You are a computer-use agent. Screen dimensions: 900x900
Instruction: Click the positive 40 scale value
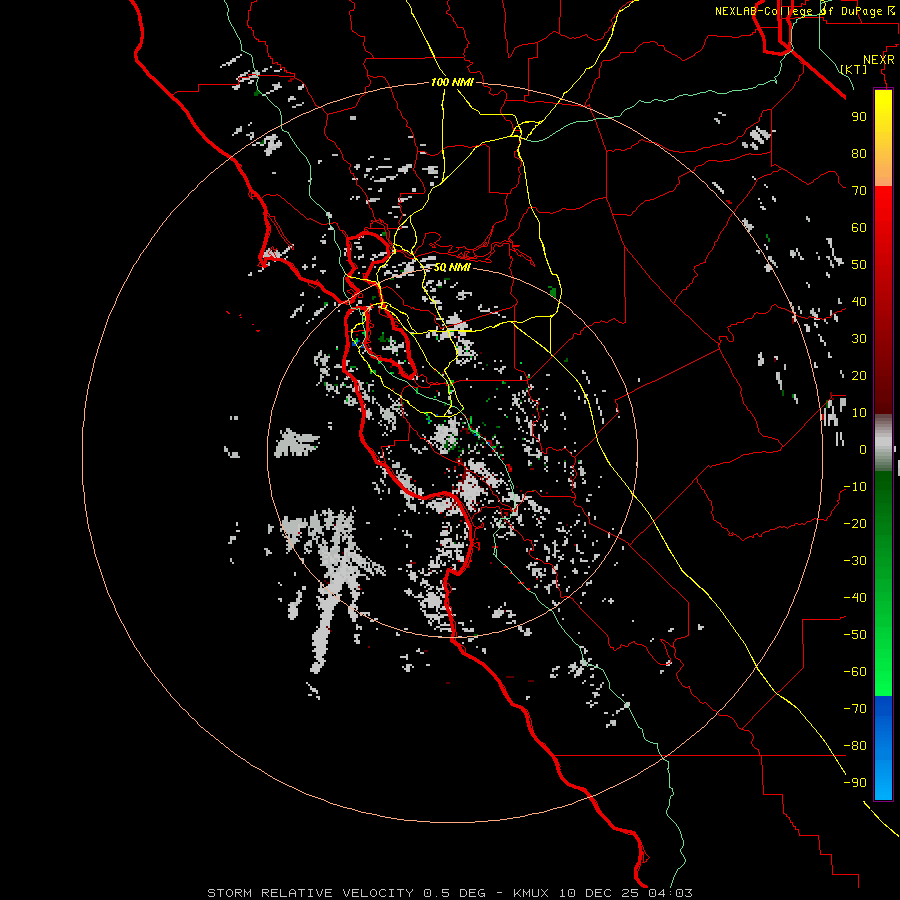[859, 301]
